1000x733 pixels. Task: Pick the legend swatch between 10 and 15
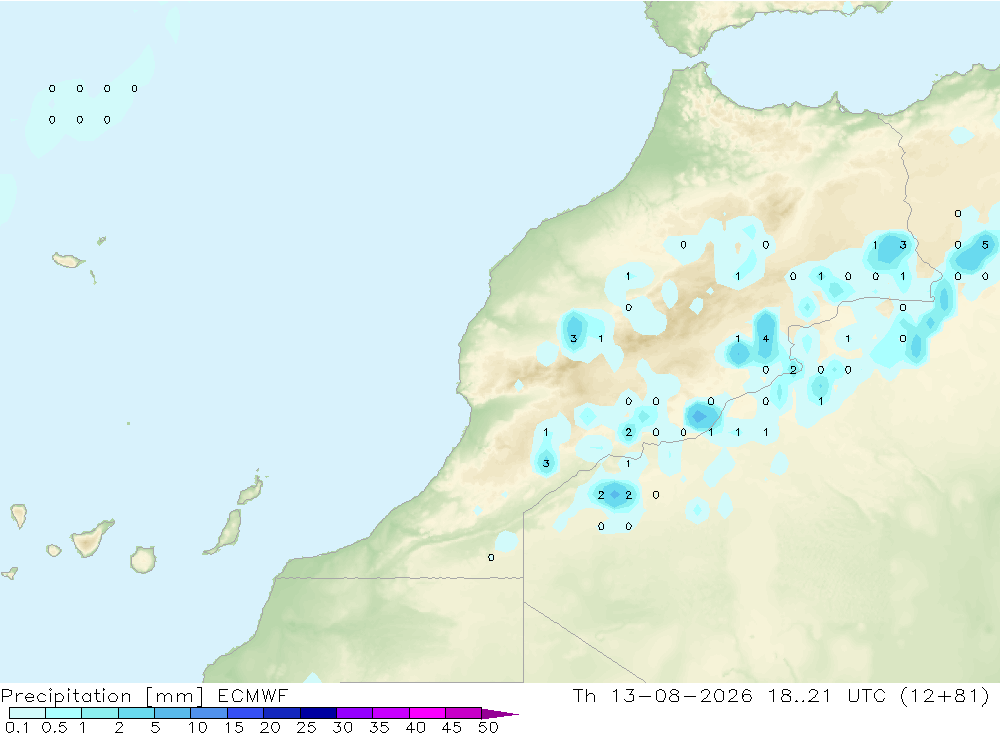tap(209, 713)
